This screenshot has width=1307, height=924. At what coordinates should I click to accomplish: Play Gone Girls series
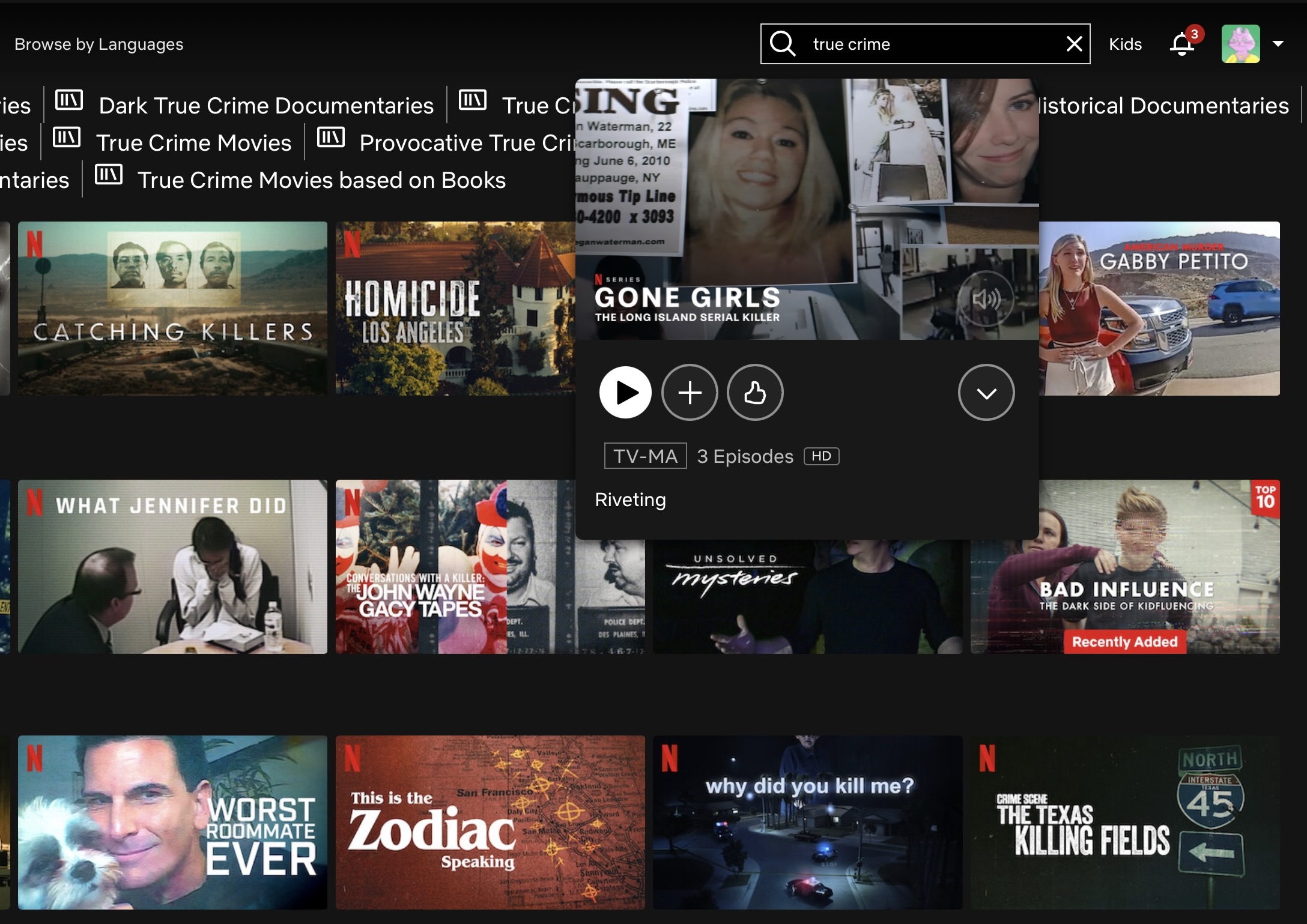[x=625, y=393]
